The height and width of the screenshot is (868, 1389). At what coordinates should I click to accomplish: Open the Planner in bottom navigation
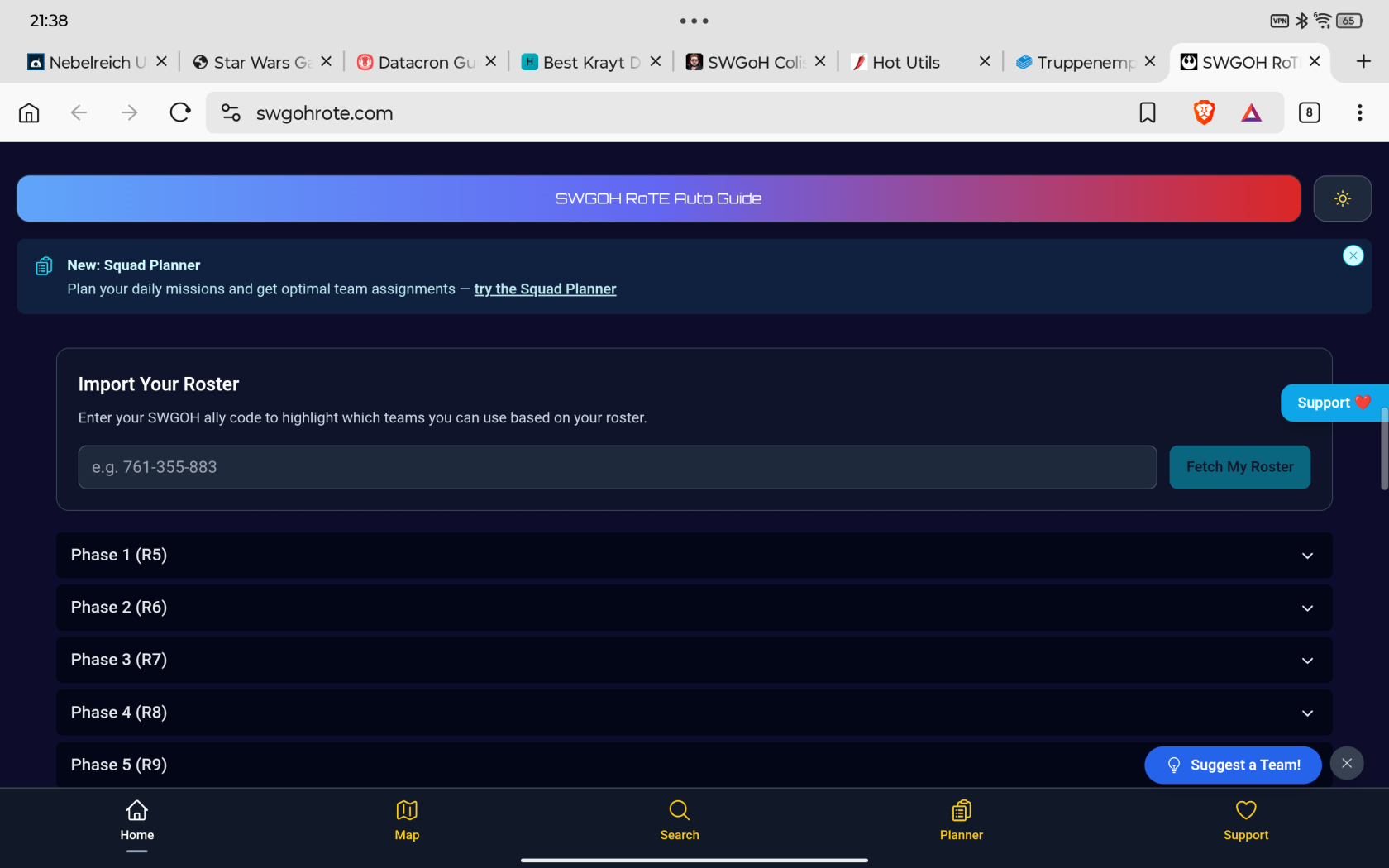click(x=962, y=821)
